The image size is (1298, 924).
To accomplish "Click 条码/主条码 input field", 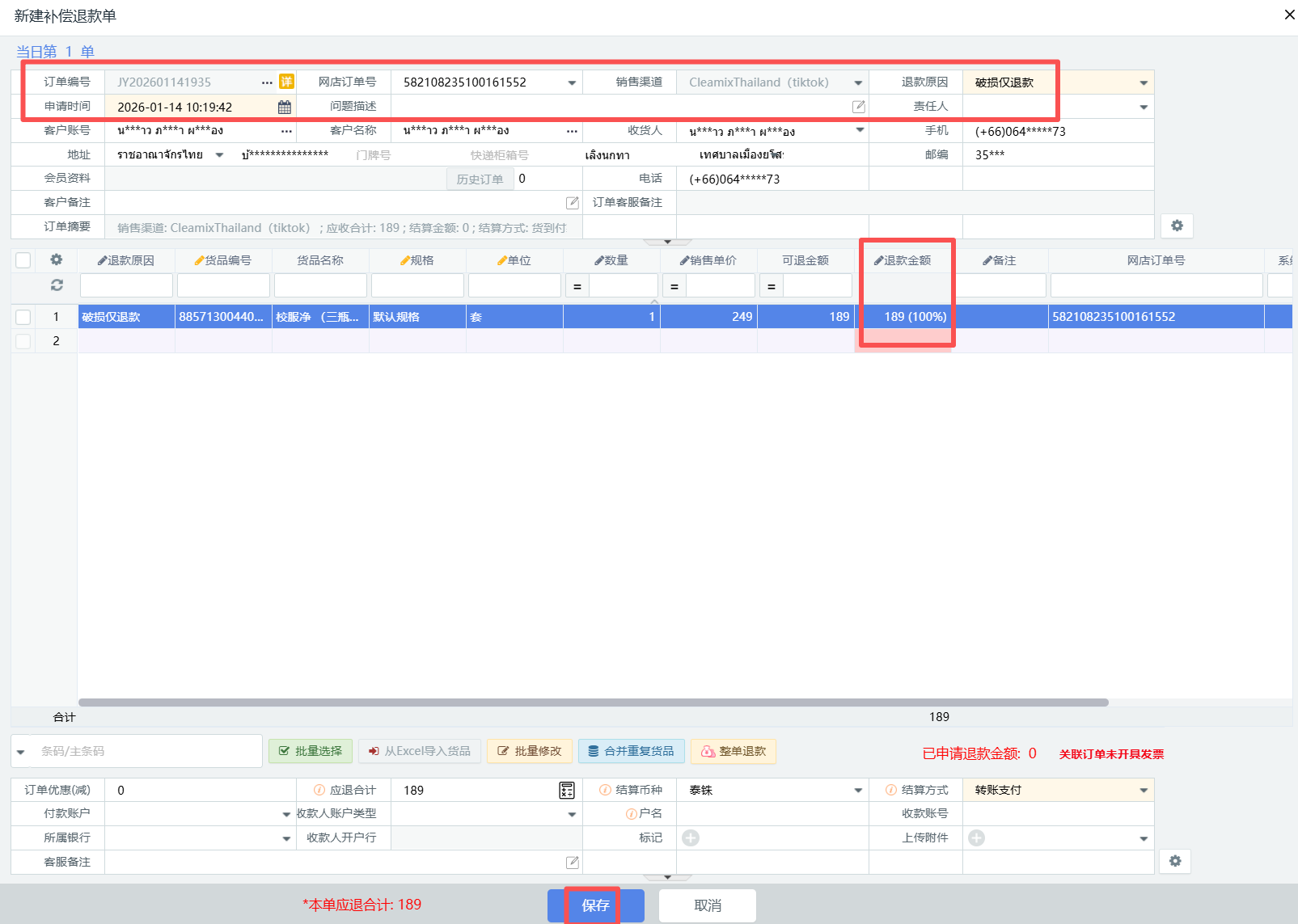I will [x=147, y=751].
